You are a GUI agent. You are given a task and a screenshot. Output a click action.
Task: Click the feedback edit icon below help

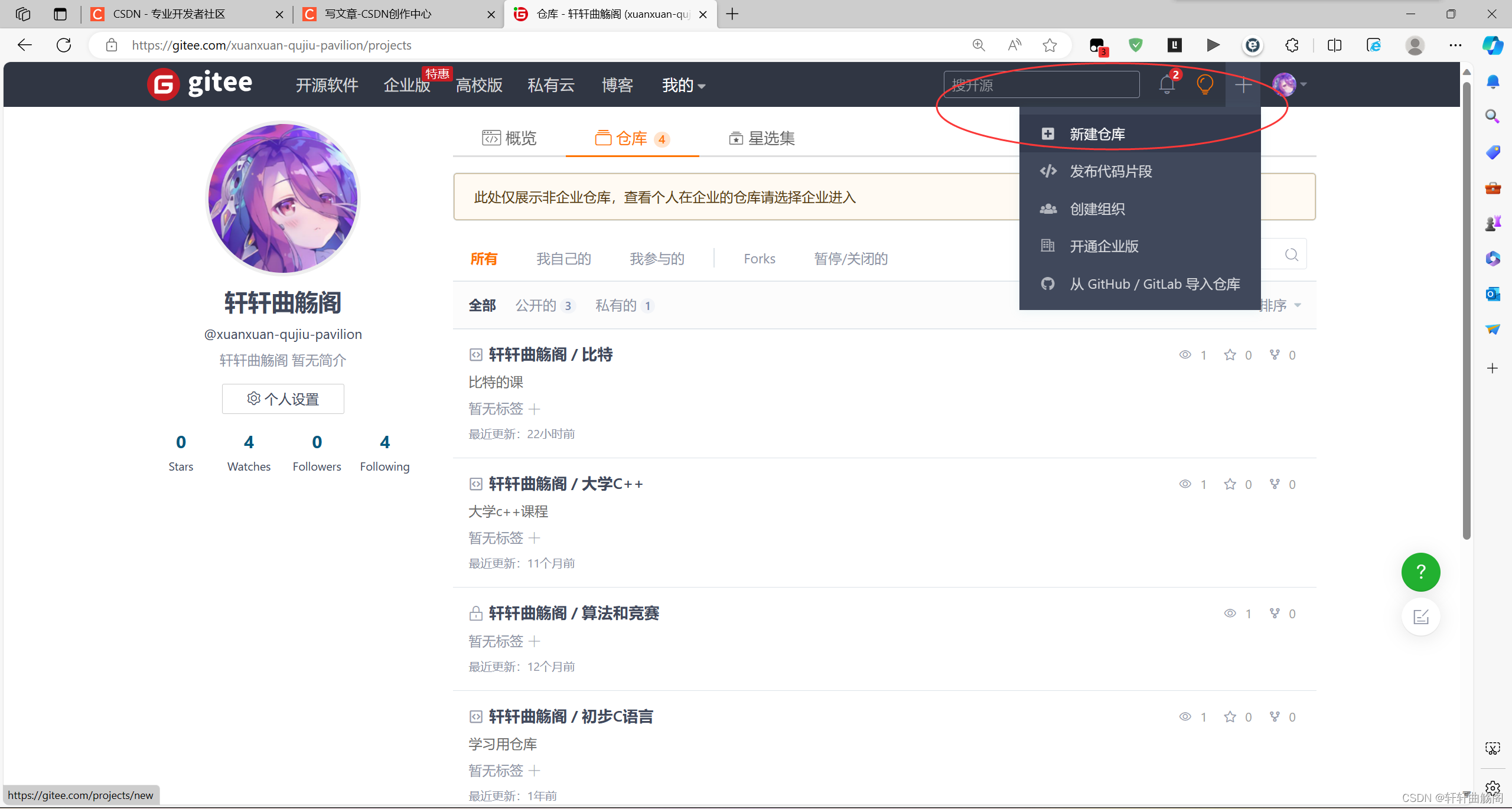(1420, 617)
